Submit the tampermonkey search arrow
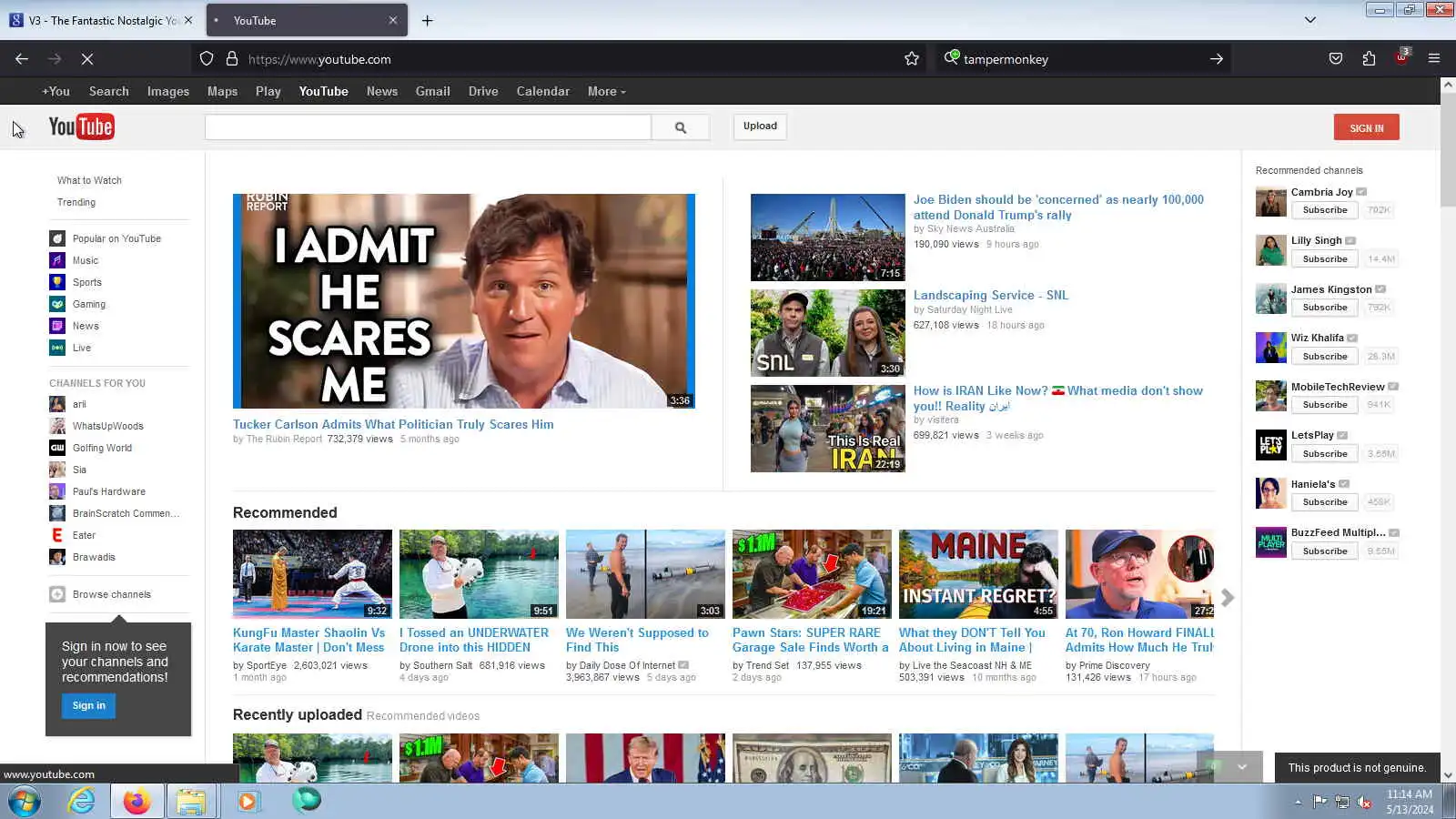The image size is (1456, 819). [x=1217, y=59]
